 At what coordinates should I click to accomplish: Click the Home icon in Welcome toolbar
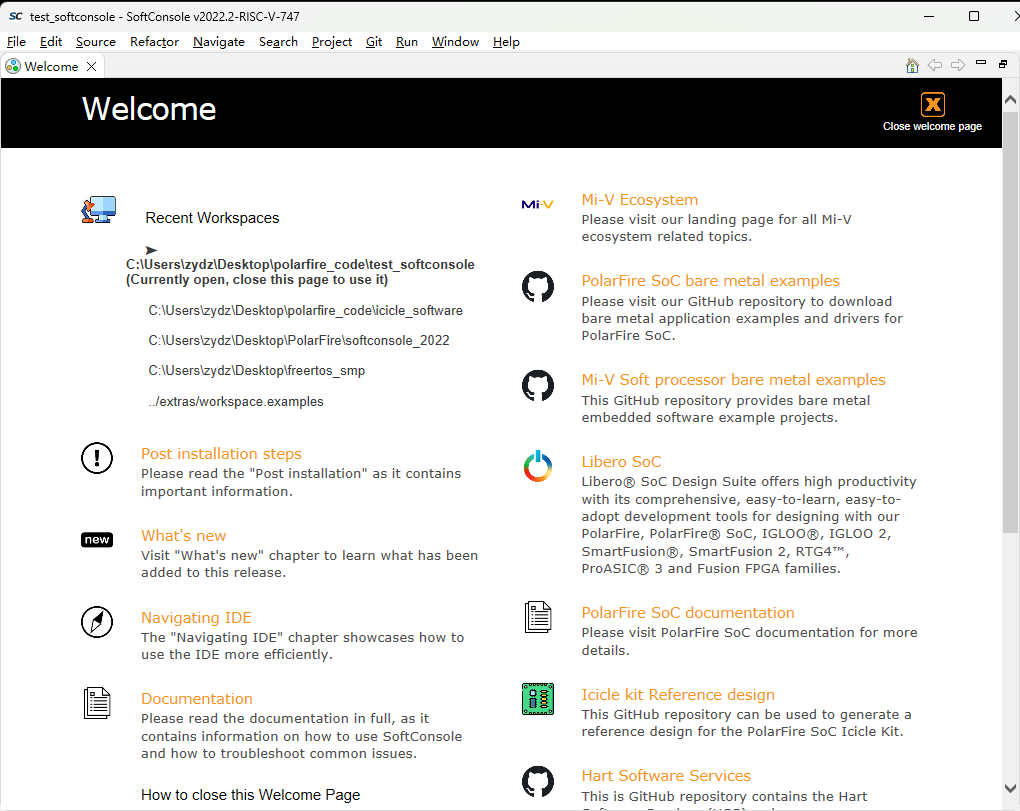pyautogui.click(x=912, y=66)
